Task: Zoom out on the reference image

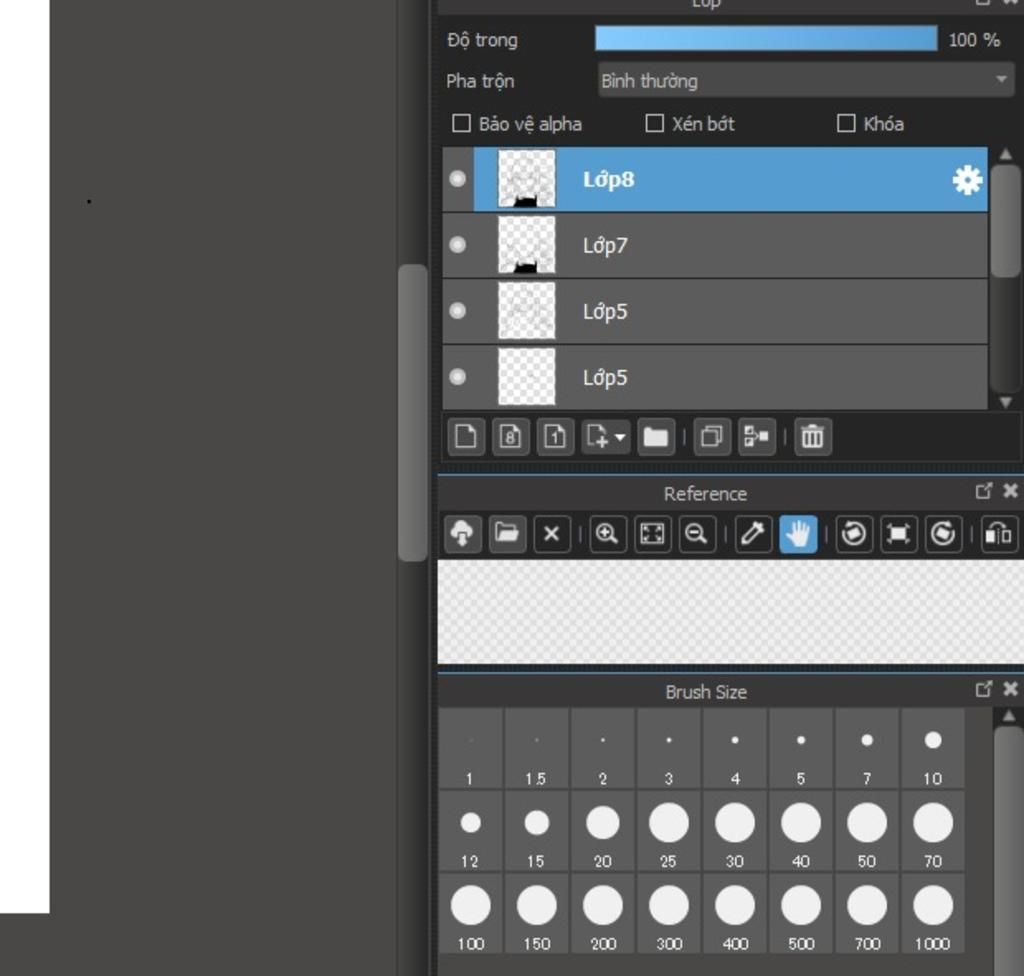Action: (x=696, y=534)
